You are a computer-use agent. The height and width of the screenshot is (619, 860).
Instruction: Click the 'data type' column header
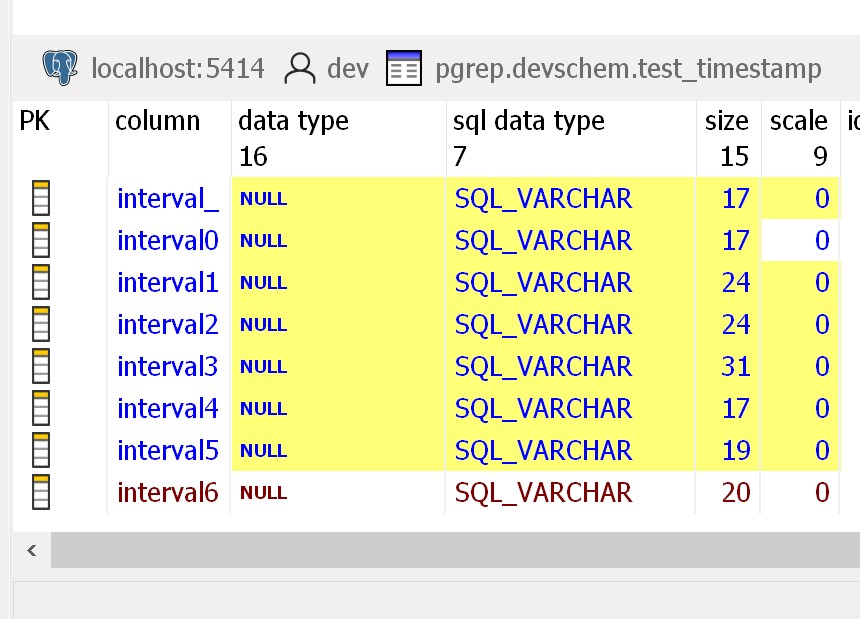coord(293,121)
